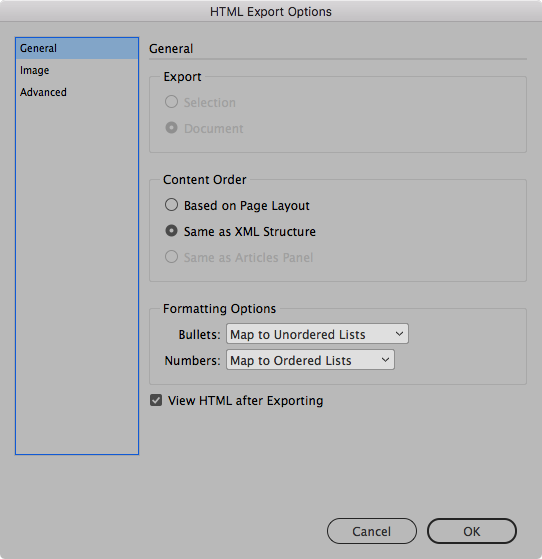The width and height of the screenshot is (542, 559).
Task: Select Same as XML Structure radio
Action: pyautogui.click(x=171, y=231)
